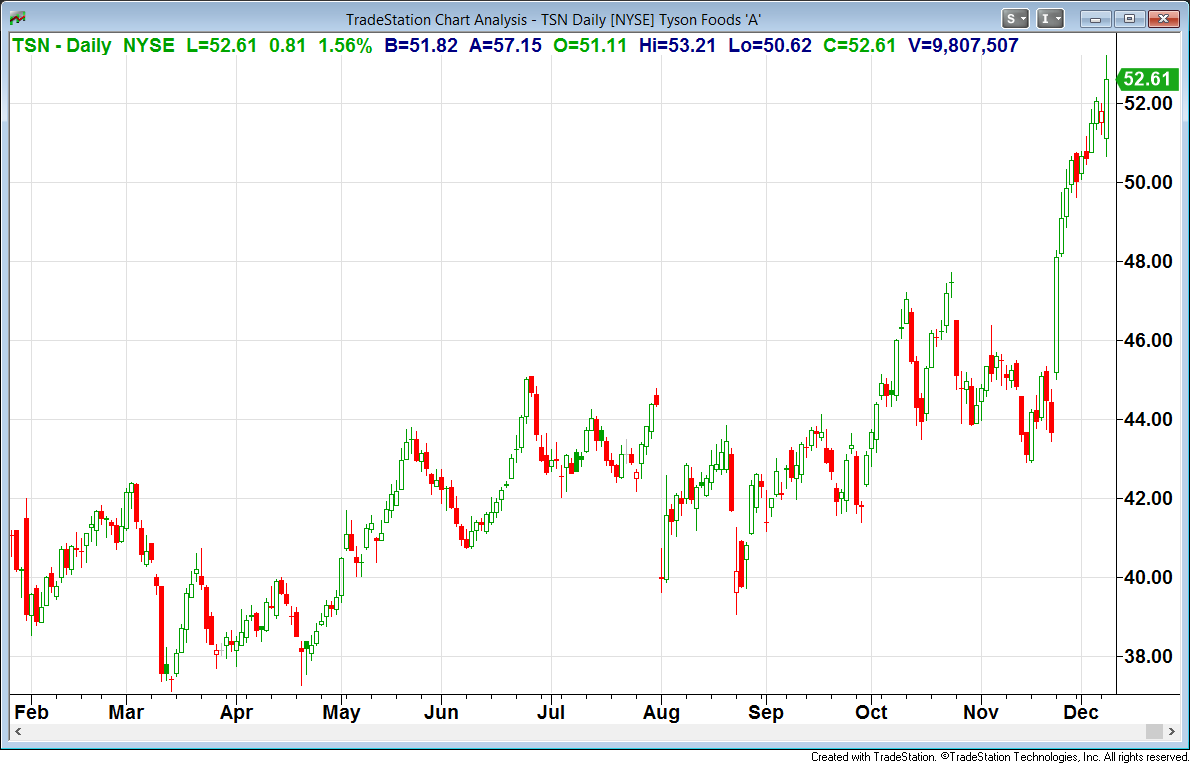Open the TradeStation window icon menu
This screenshot has width=1190, height=763.
19,17
